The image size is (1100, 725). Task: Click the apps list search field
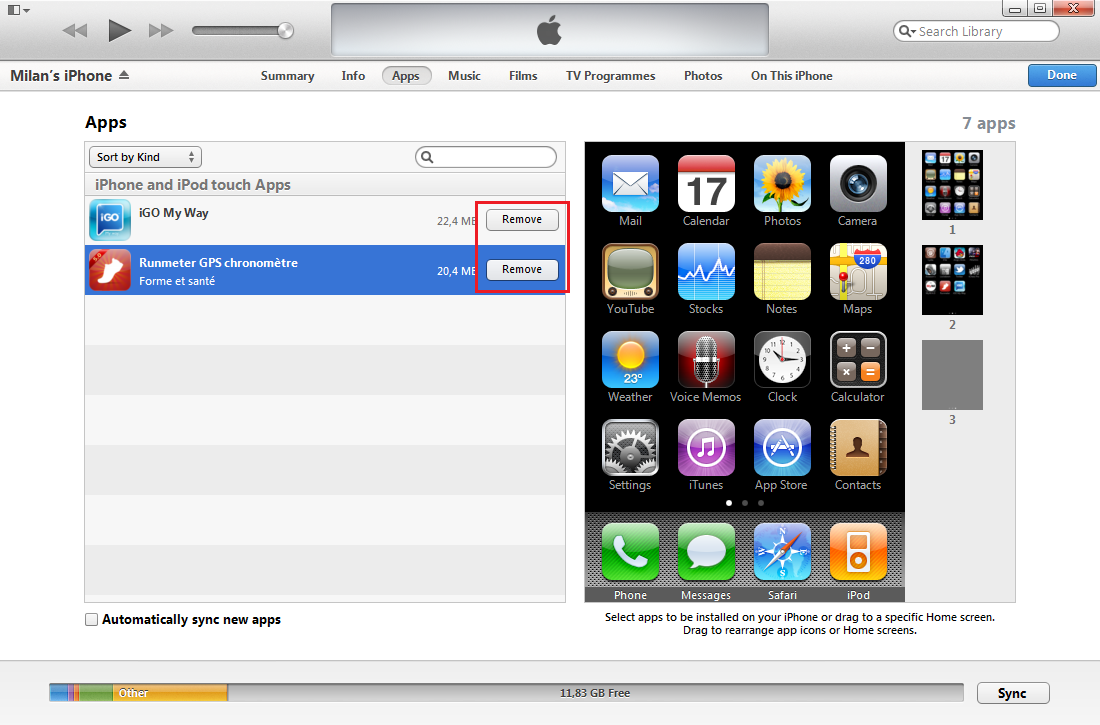[x=485, y=157]
